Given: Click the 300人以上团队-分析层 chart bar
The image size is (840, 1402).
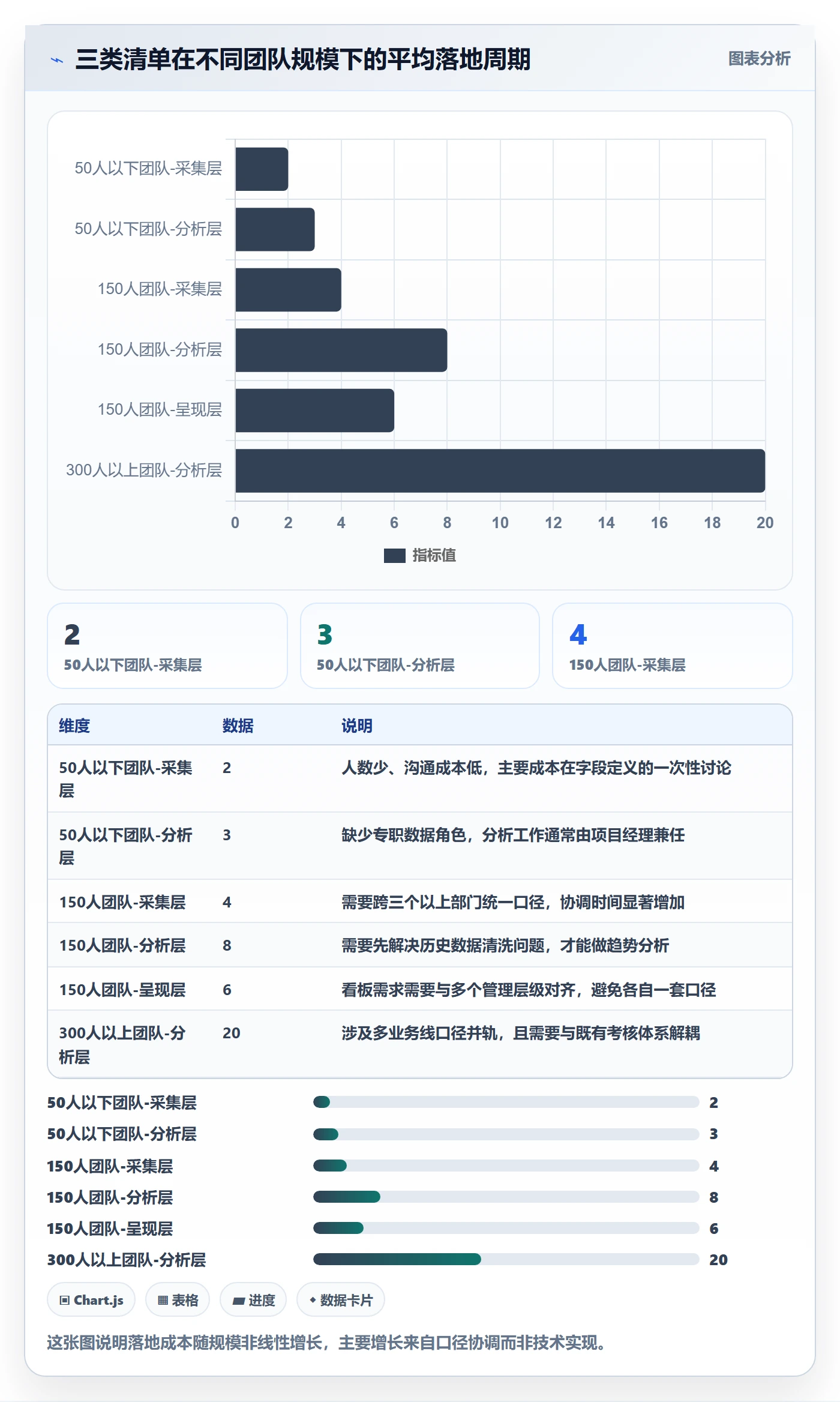Looking at the screenshot, I should point(500,471).
